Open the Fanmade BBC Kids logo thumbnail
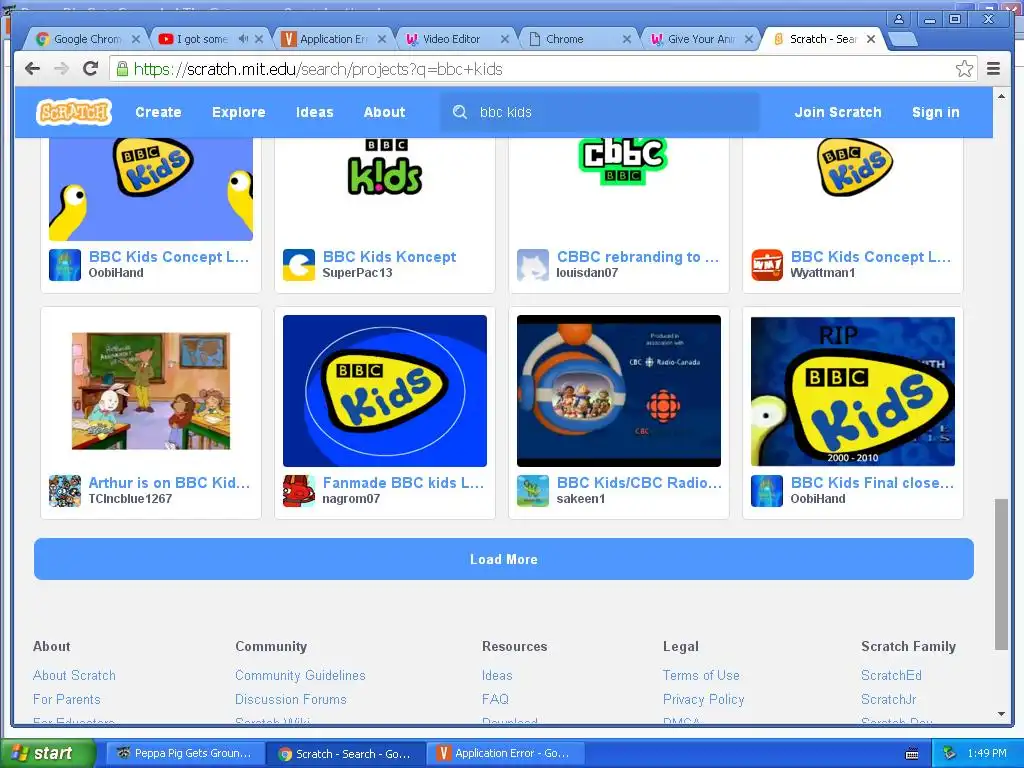 tap(385, 391)
